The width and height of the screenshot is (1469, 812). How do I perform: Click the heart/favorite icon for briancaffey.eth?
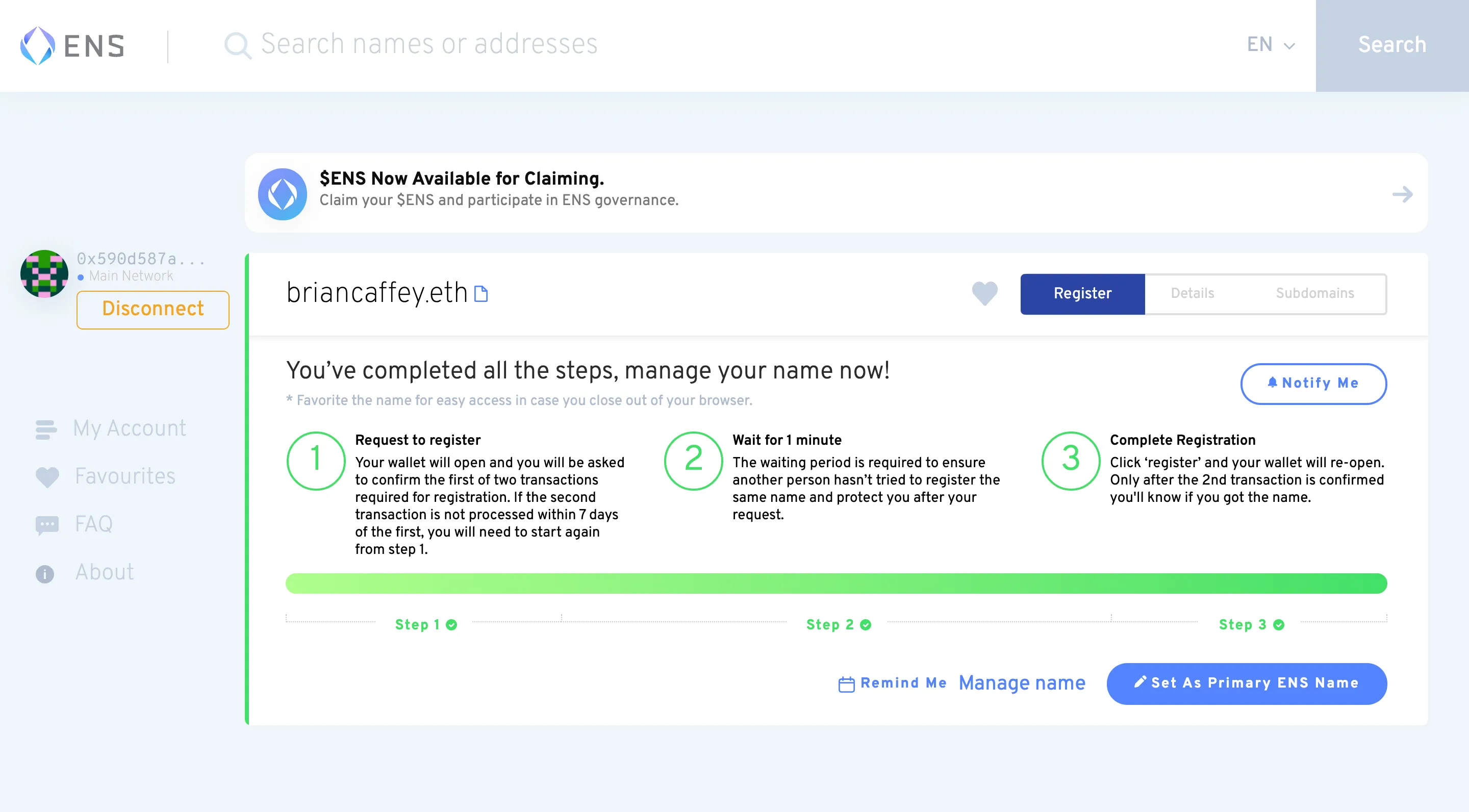[984, 293]
